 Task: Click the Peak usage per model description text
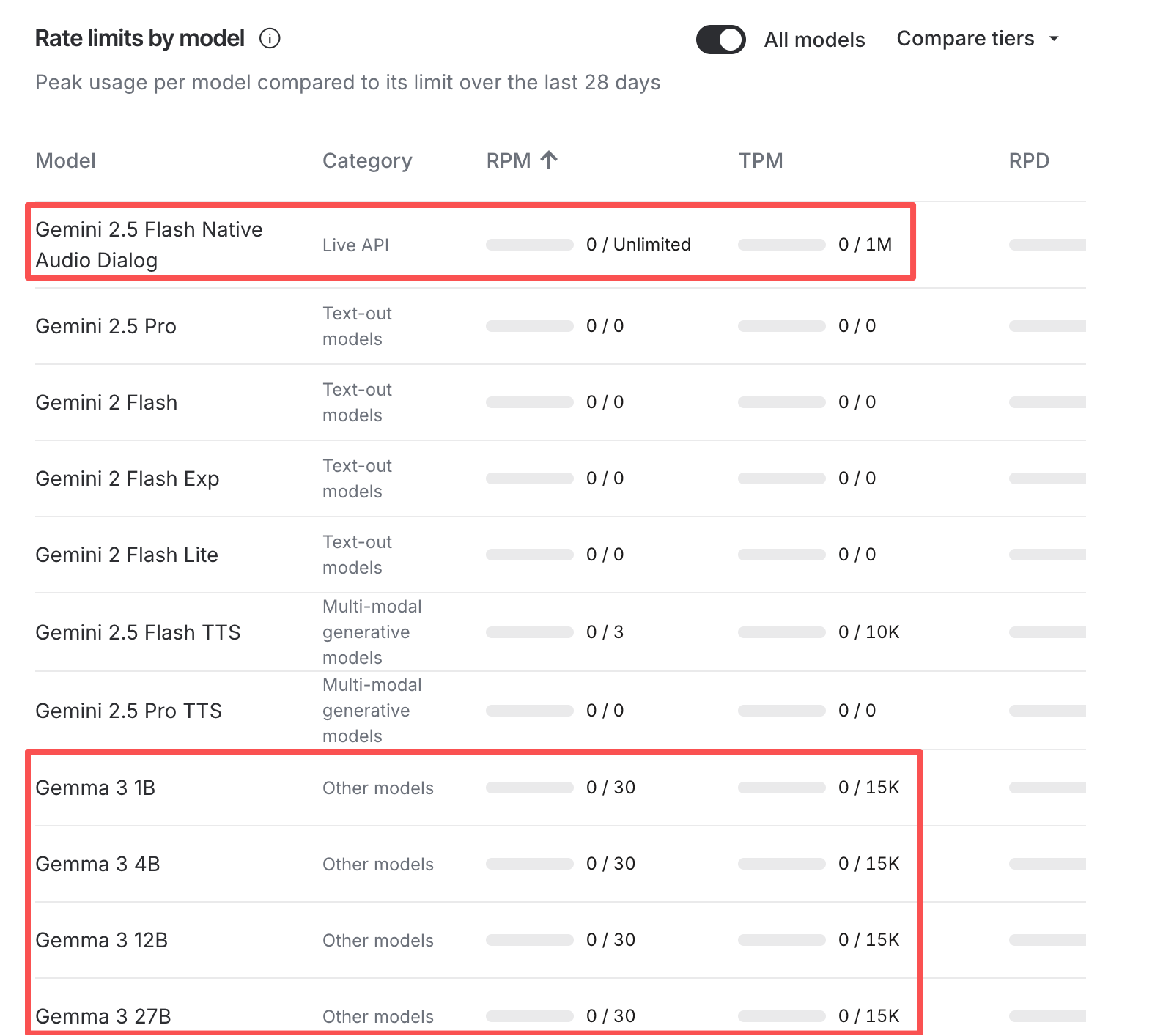tap(348, 82)
